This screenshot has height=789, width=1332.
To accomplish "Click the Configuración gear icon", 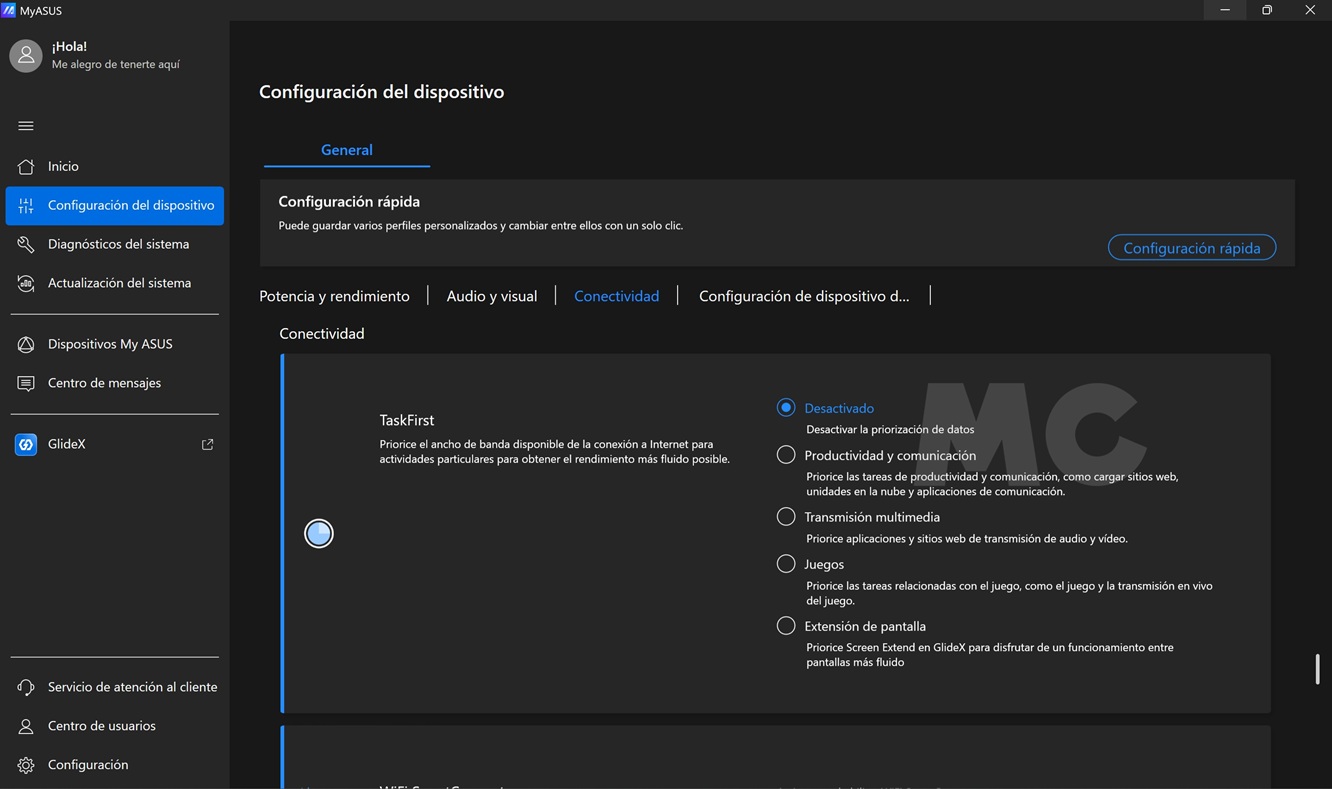I will pos(26,765).
